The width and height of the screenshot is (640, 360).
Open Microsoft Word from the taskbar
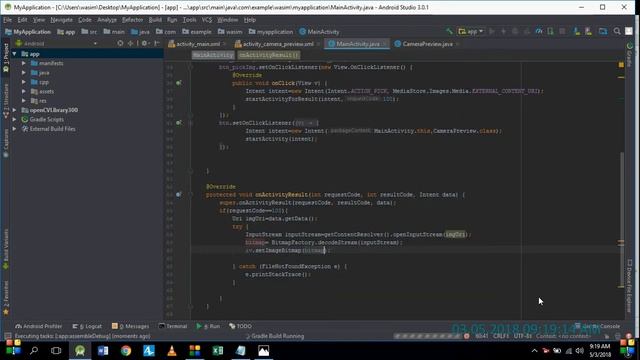[x=103, y=351]
